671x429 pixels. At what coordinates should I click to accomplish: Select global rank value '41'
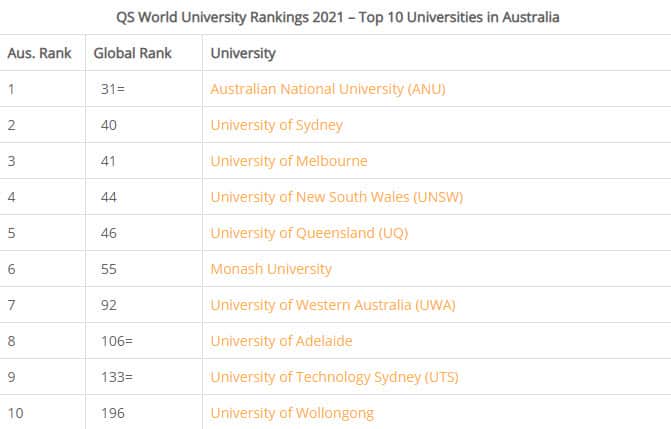coord(108,161)
